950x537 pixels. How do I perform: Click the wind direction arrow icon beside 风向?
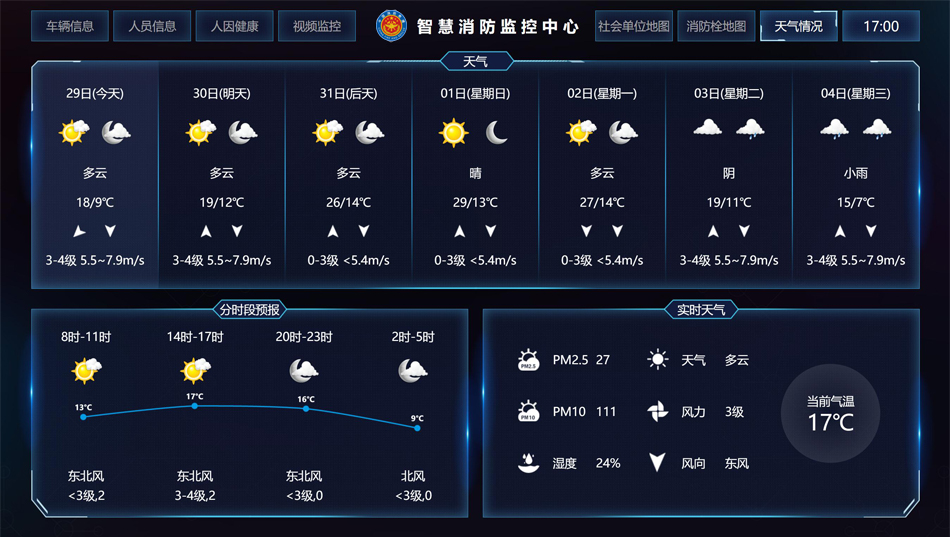pyautogui.click(x=657, y=463)
